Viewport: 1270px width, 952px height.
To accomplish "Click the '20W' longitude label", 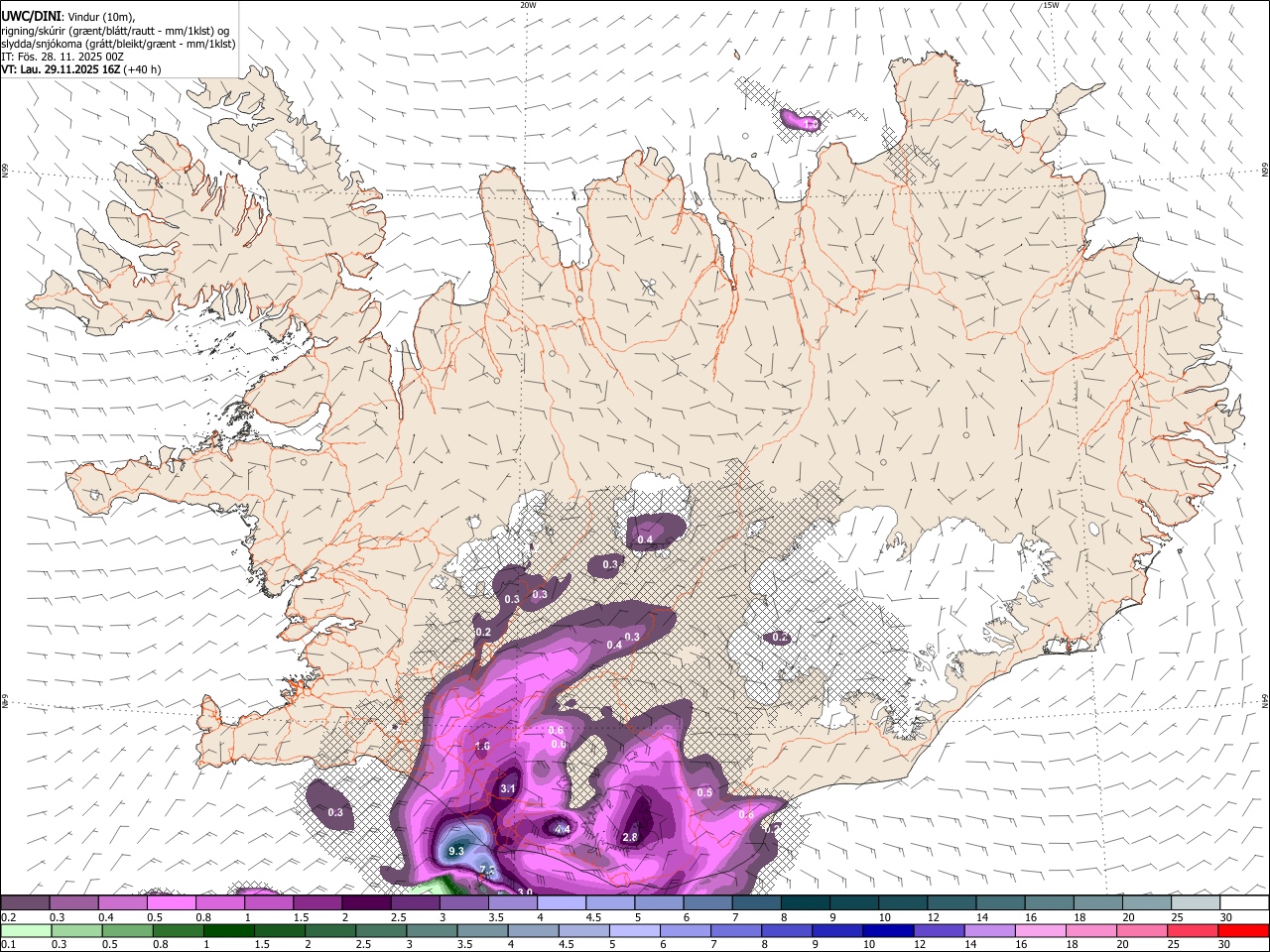I will pyautogui.click(x=528, y=5).
